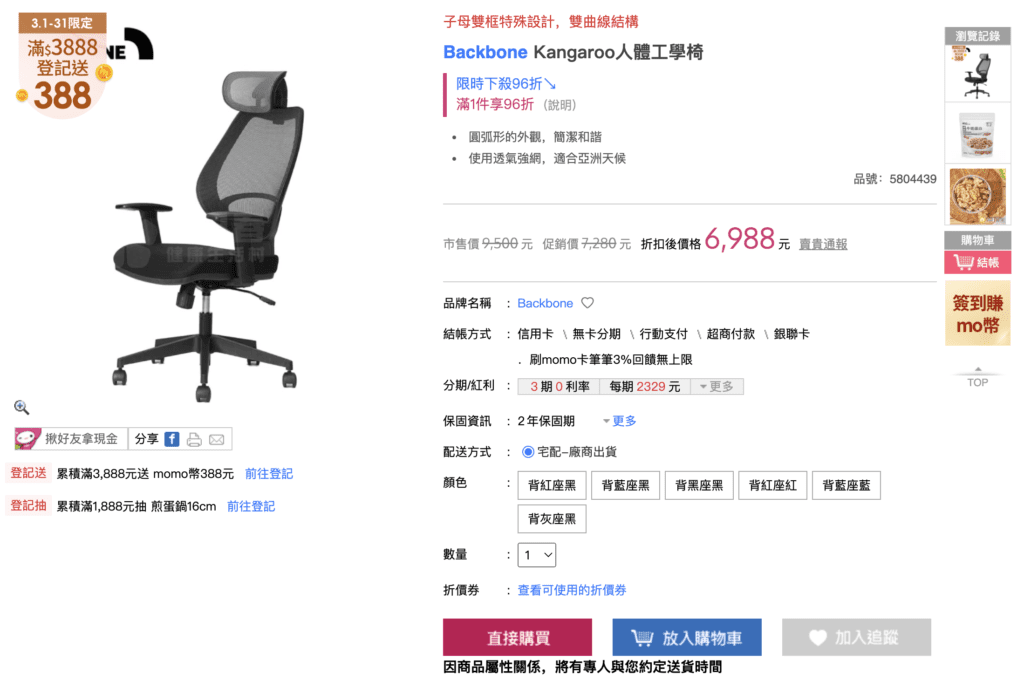Click the 直接購買 buy now button
Screen dimensions: 1024x681
pyautogui.click(x=517, y=637)
